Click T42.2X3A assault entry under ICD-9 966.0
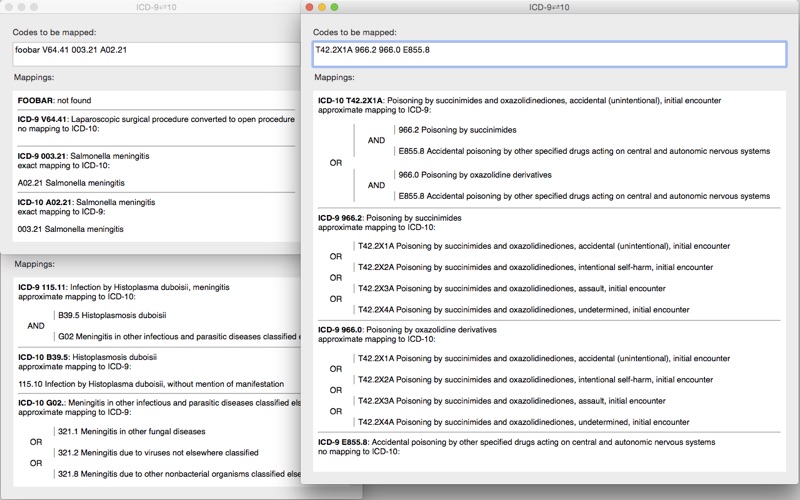Viewport: 800px width, 500px height. pos(512,401)
